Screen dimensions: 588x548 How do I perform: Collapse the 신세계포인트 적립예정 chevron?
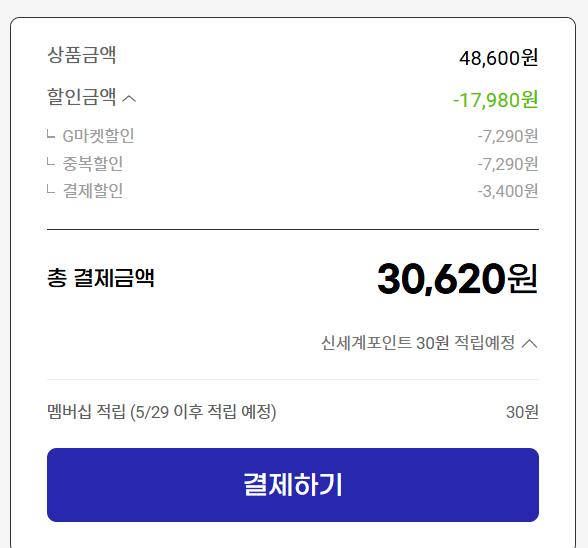coord(530,343)
